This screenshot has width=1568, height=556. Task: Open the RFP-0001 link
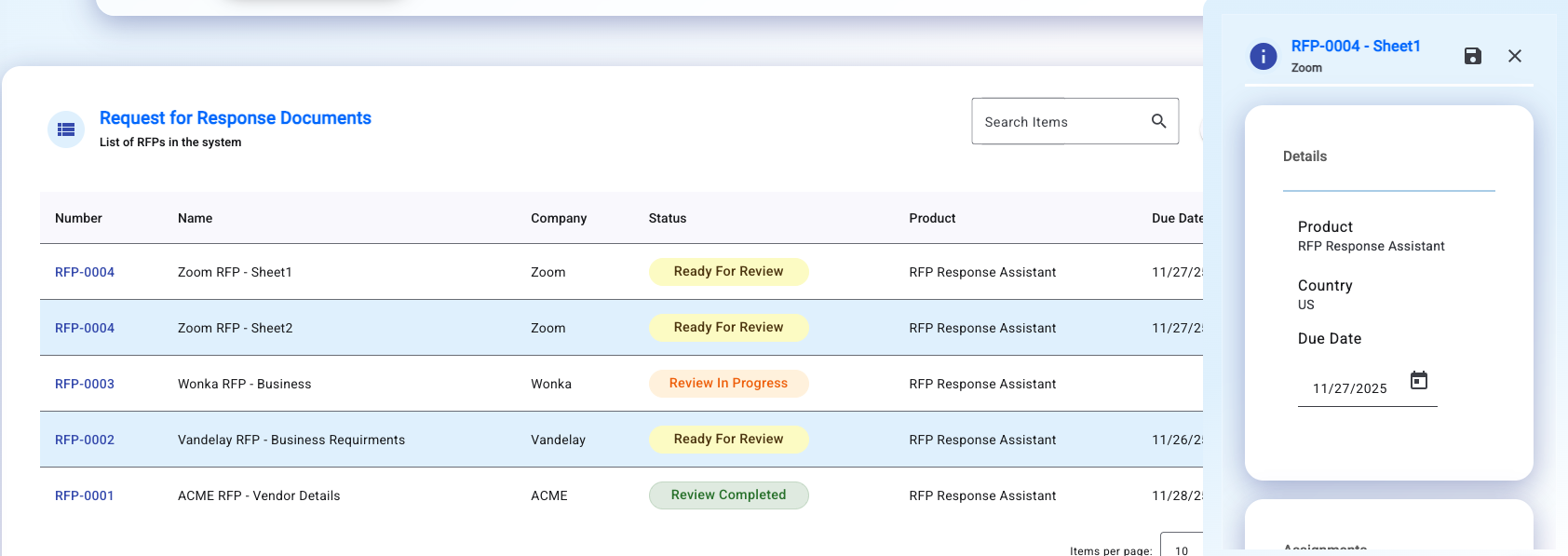coord(85,495)
